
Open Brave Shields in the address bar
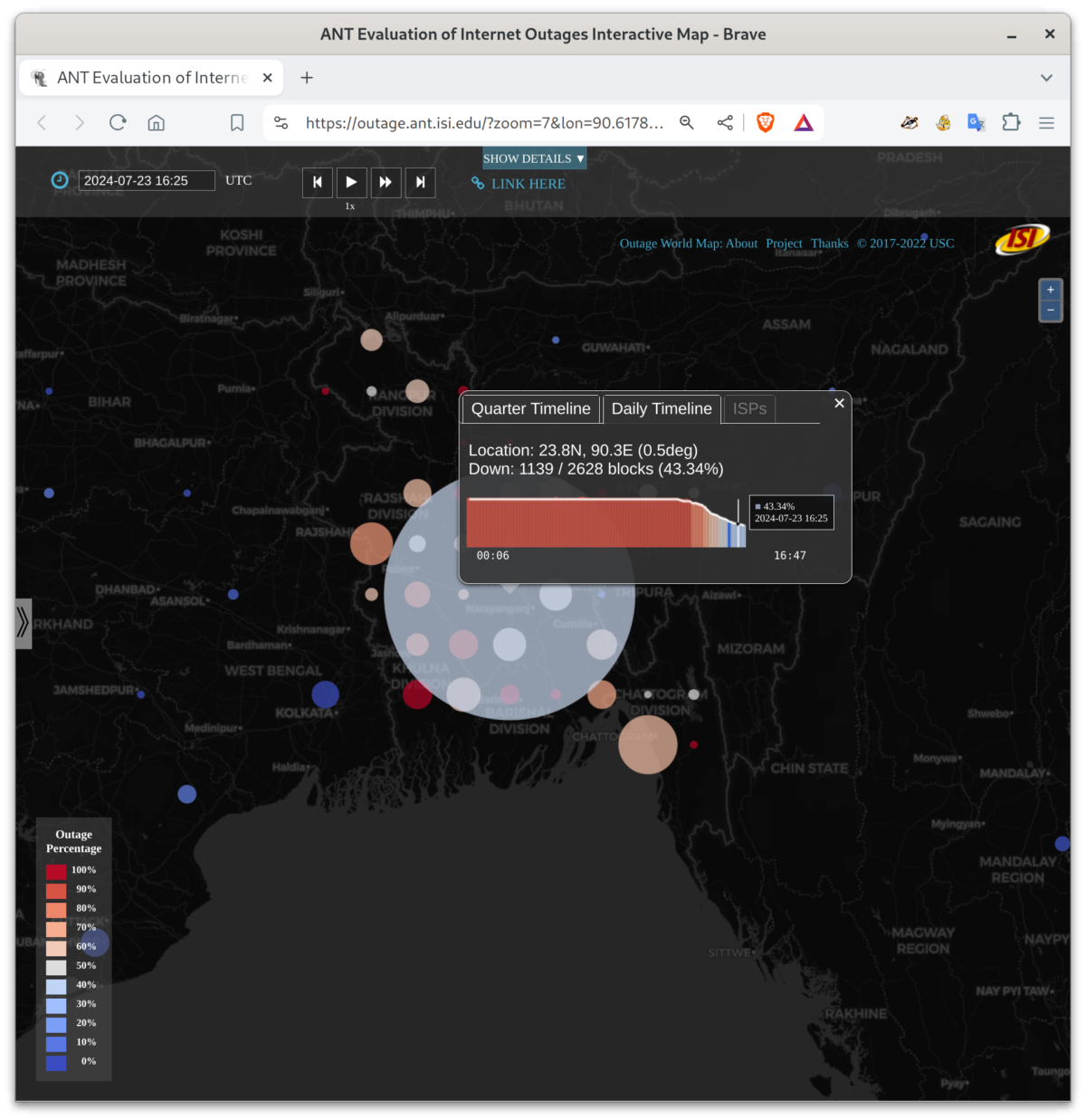[765, 122]
